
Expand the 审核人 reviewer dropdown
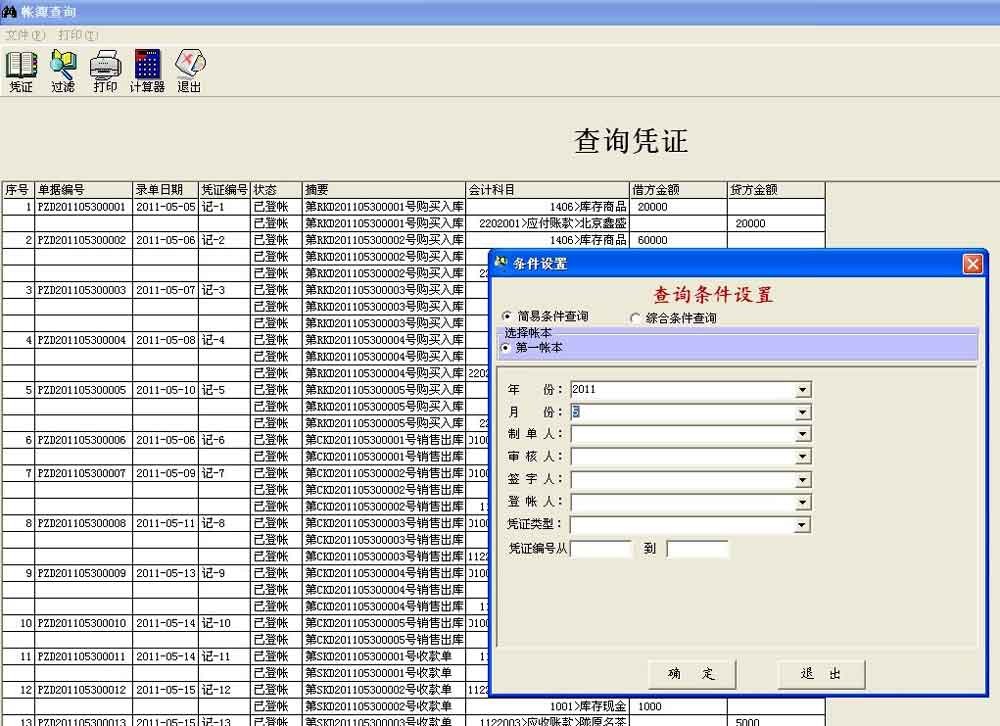tap(803, 456)
